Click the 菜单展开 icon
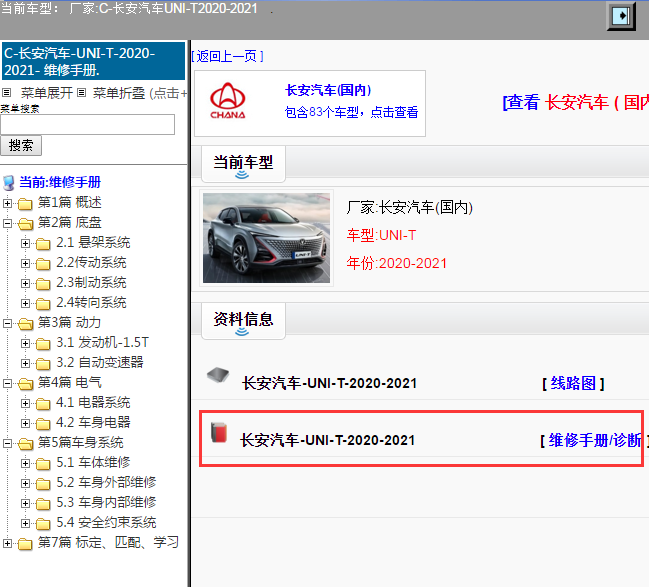 click(x=7, y=92)
